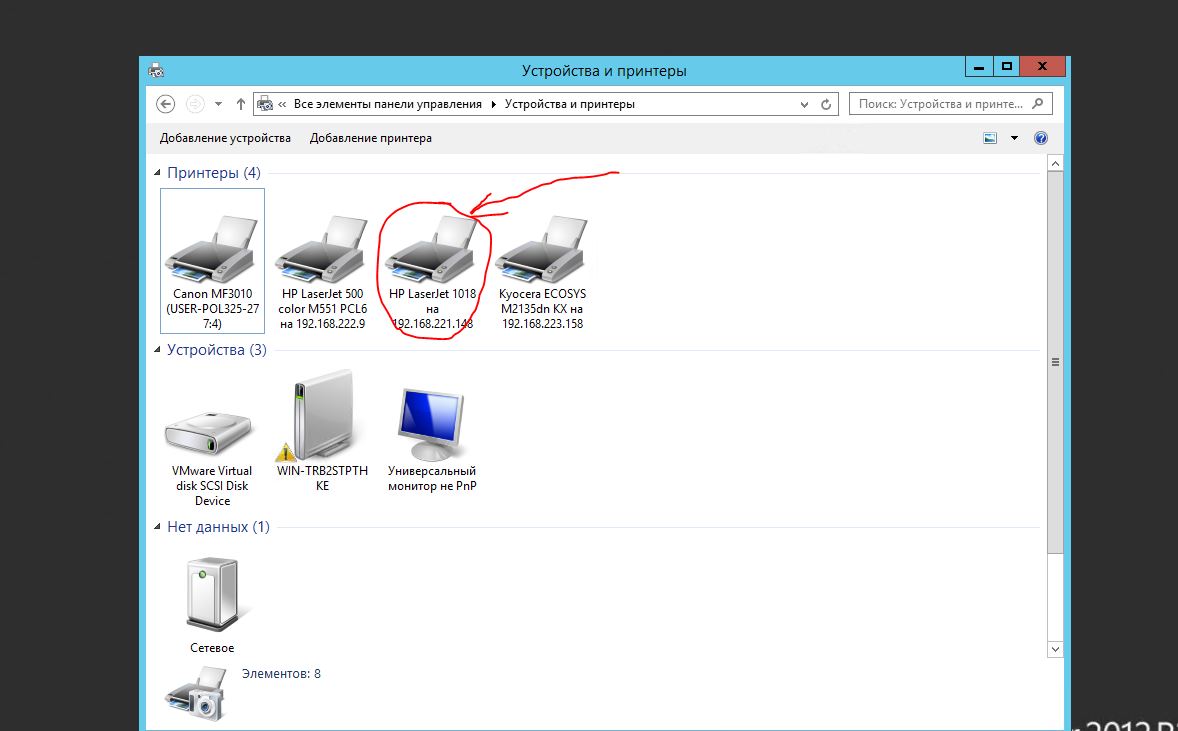This screenshot has width=1178, height=731.
Task: Click the Forward navigation arrow
Action: [x=195, y=104]
